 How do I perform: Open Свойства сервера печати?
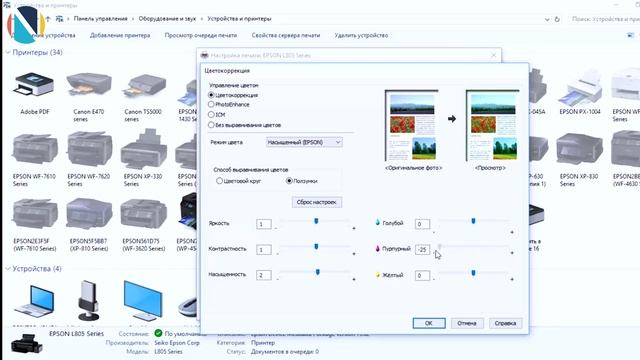[x=286, y=36]
